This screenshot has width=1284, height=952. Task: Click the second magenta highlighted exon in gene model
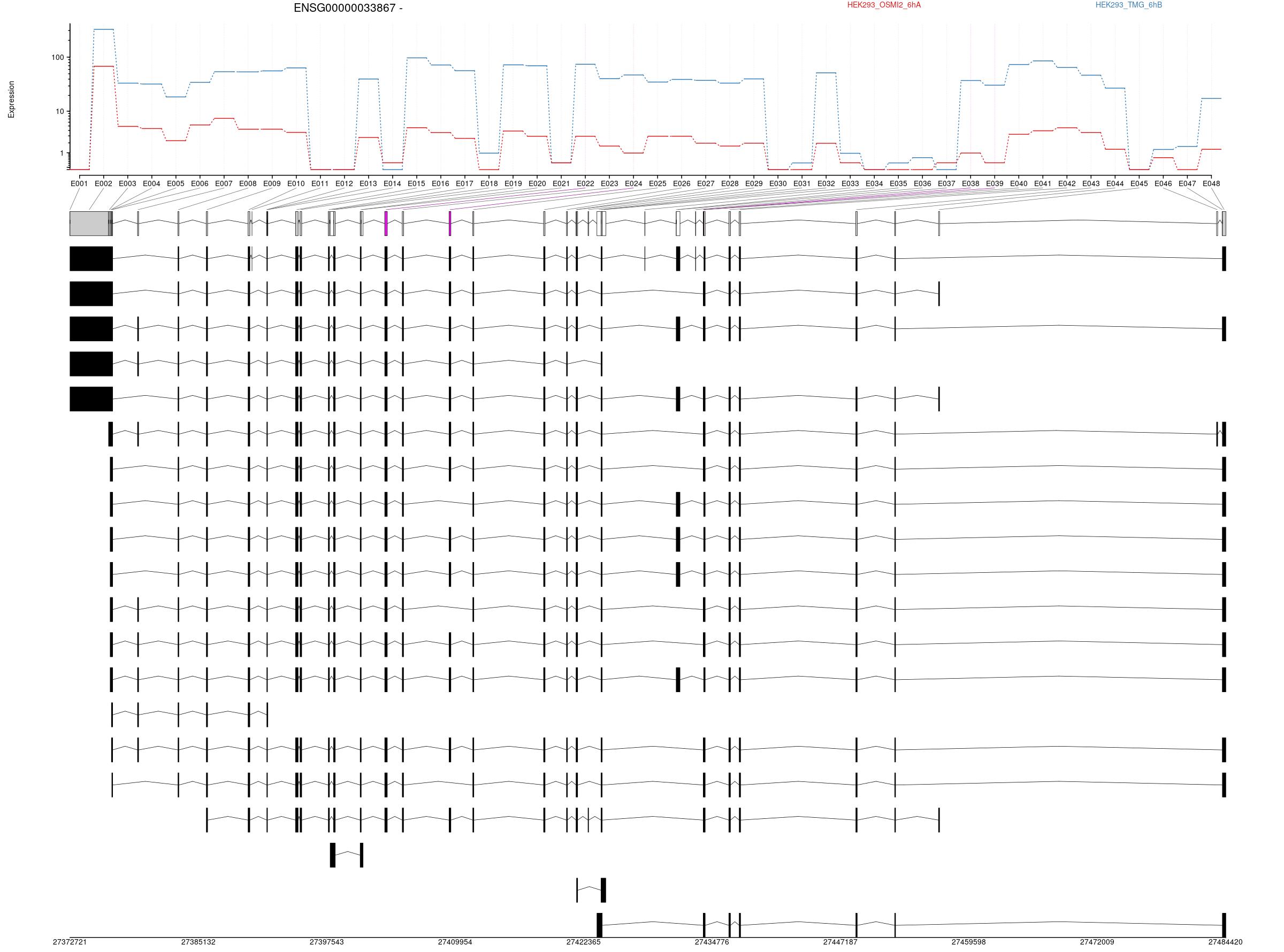[x=450, y=224]
